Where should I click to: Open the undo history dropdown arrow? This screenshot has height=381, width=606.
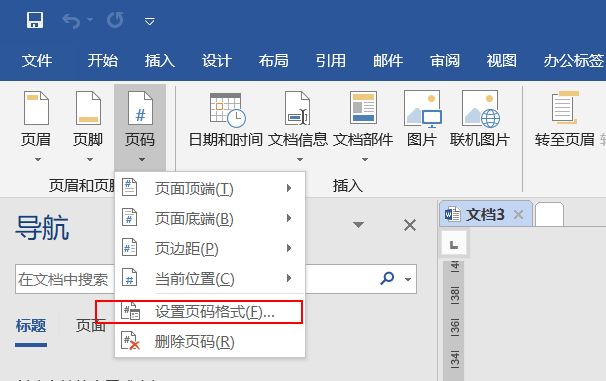[90, 19]
